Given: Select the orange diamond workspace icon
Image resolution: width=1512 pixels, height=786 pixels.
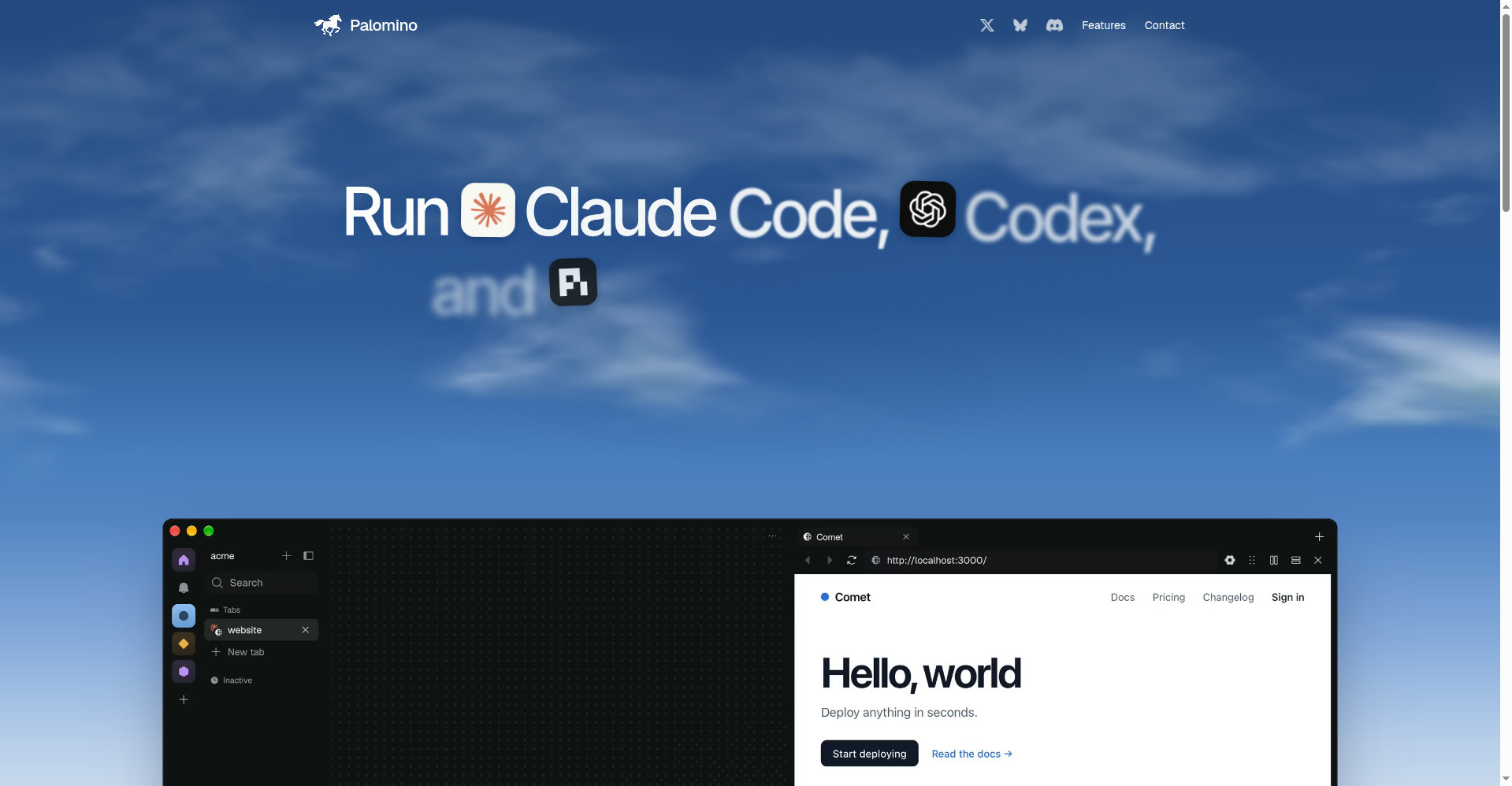Looking at the screenshot, I should point(184,643).
